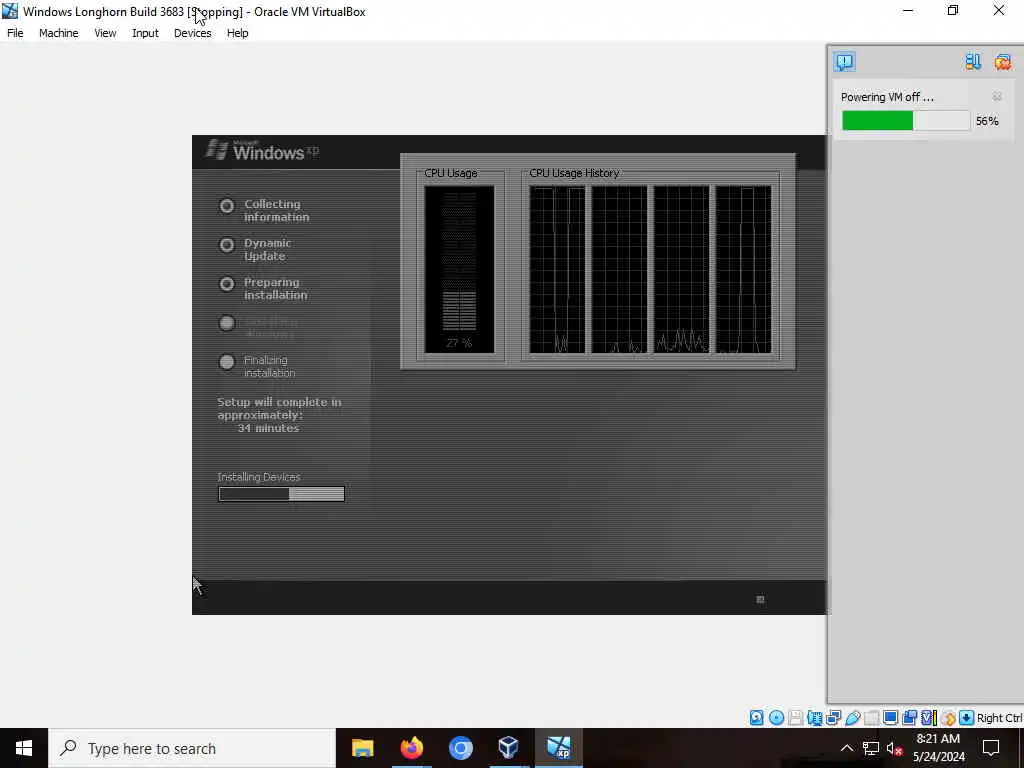Open the Help menu
Image resolution: width=1024 pixels, height=768 pixels.
pyautogui.click(x=238, y=33)
